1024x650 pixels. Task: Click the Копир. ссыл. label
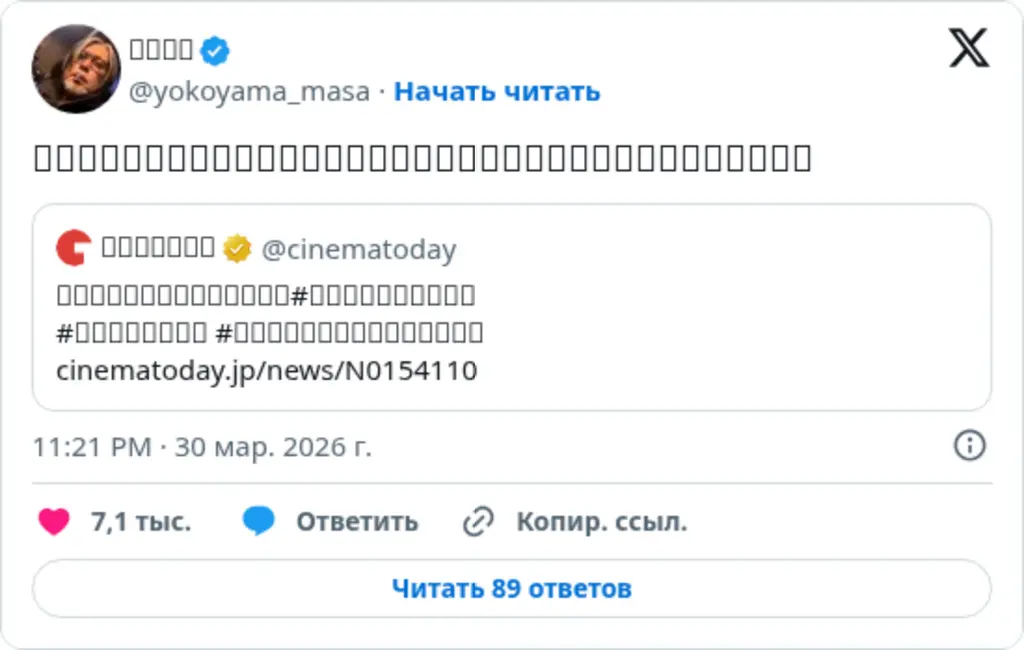point(601,522)
